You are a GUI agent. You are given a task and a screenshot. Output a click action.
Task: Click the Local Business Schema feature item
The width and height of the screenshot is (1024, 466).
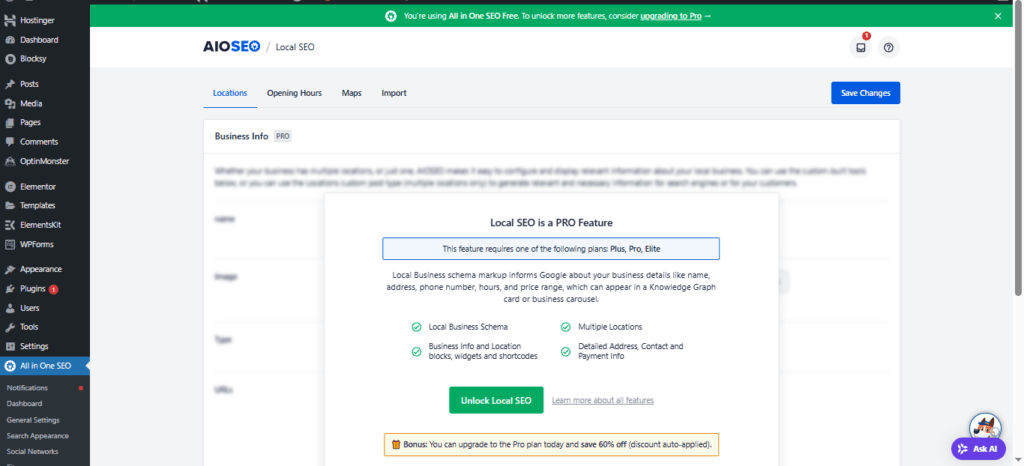pos(460,326)
